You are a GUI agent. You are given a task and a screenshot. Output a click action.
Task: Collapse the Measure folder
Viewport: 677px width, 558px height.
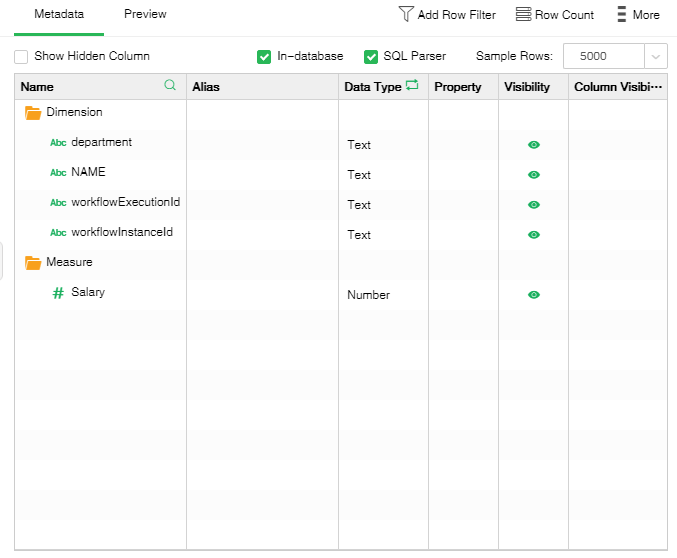tap(33, 263)
